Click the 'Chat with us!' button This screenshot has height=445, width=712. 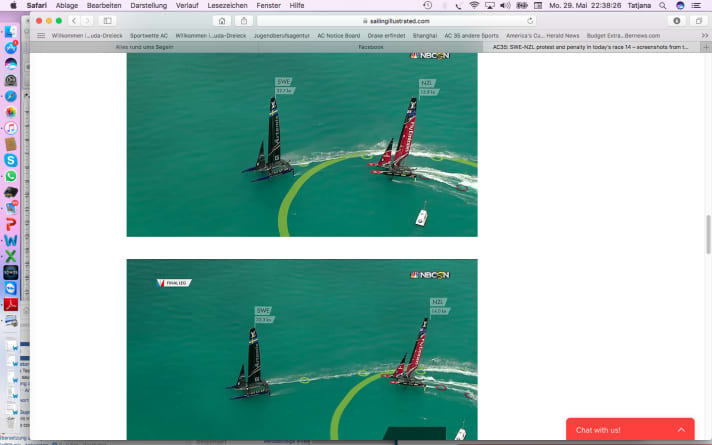tap(630, 430)
